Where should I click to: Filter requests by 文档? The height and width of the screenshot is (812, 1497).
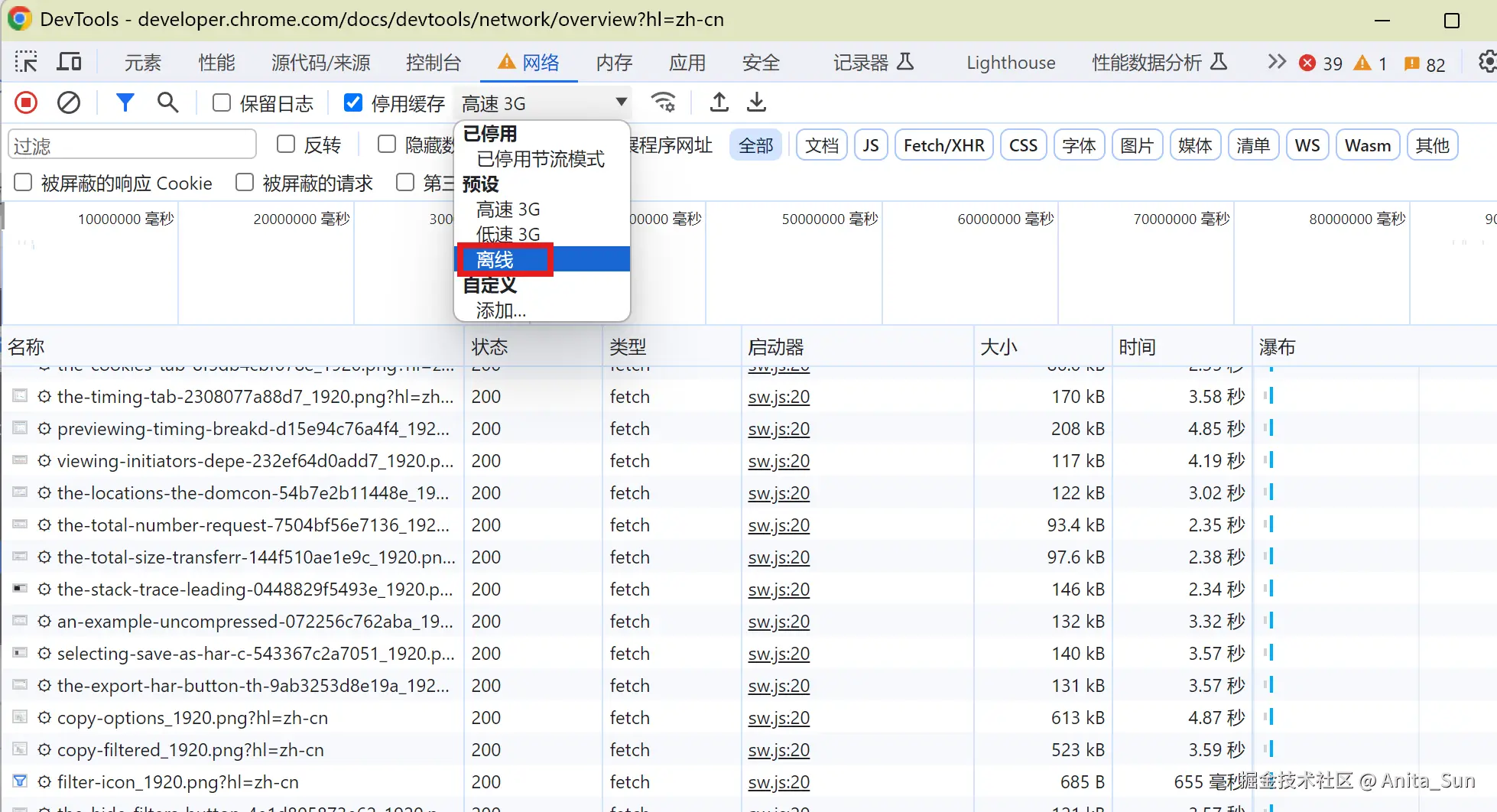(822, 145)
